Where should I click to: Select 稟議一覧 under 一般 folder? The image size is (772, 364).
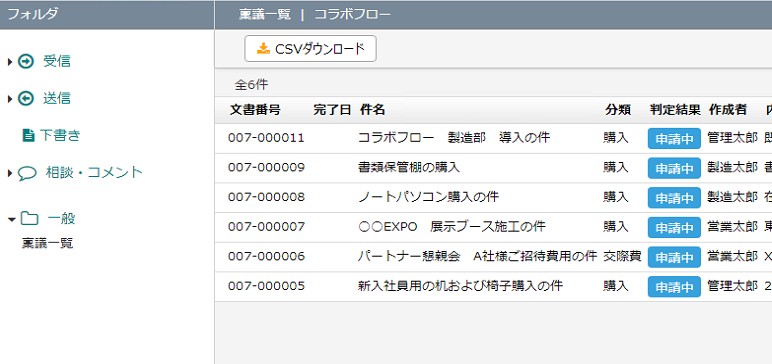48,243
